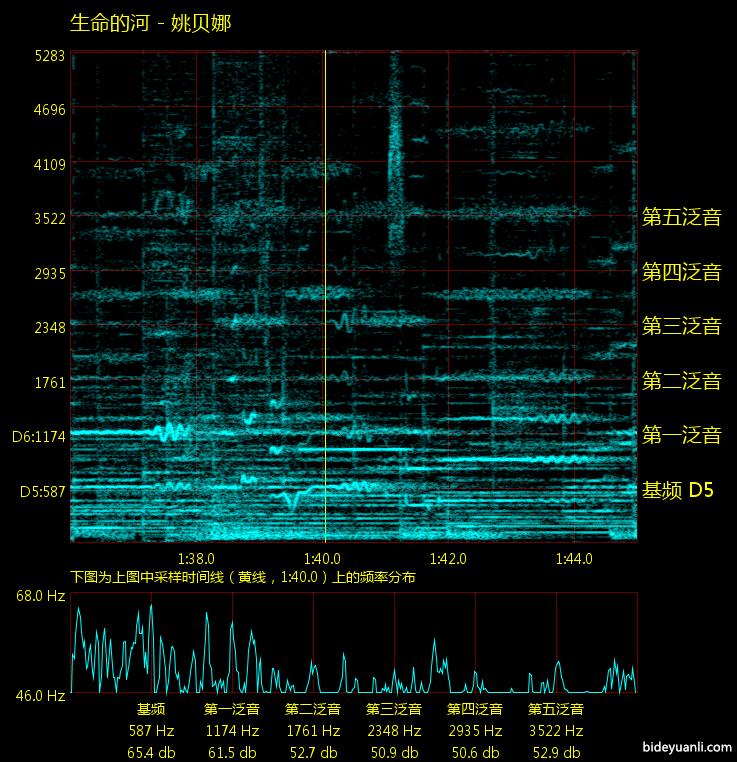The width and height of the screenshot is (737, 762).
Task: Select the 50.6 db harmonic value
Action: pyautogui.click(x=475, y=752)
